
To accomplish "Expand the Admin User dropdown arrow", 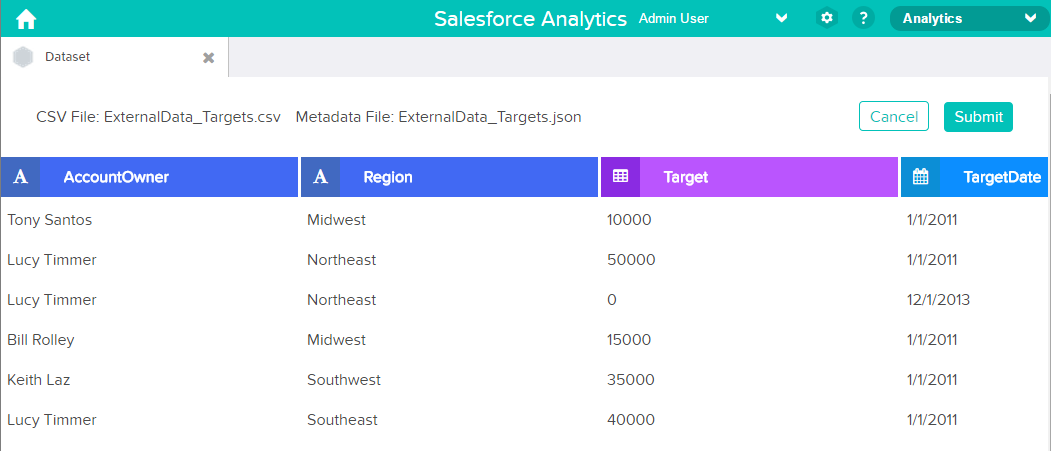I will (781, 18).
